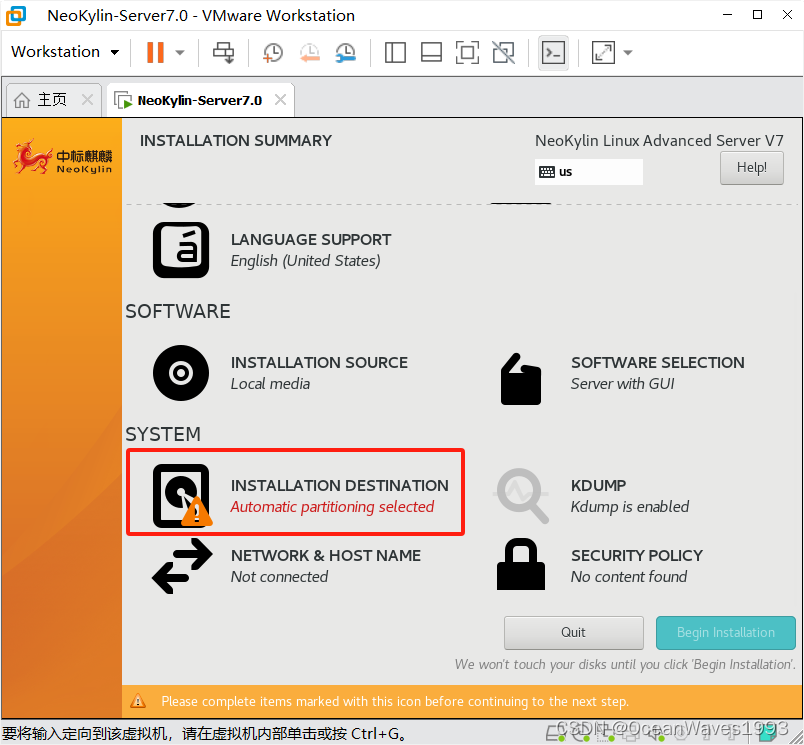Click the Quit button
The image size is (804, 745).
click(x=573, y=632)
